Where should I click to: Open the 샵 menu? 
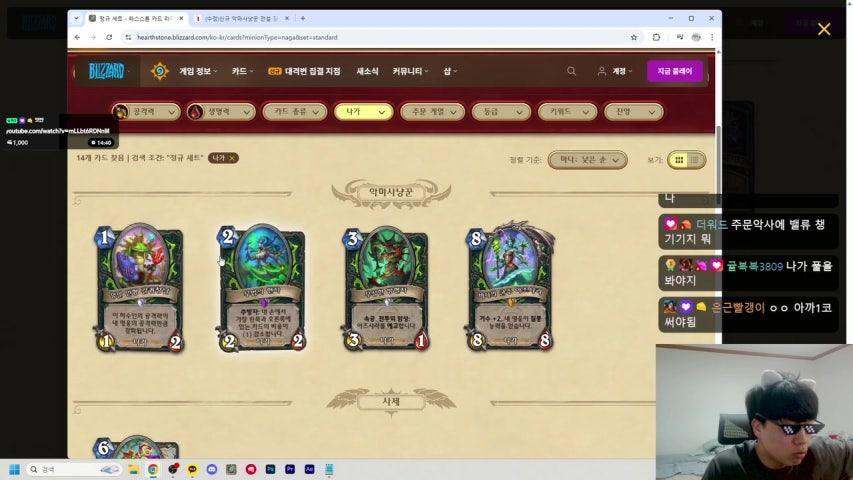(450, 71)
